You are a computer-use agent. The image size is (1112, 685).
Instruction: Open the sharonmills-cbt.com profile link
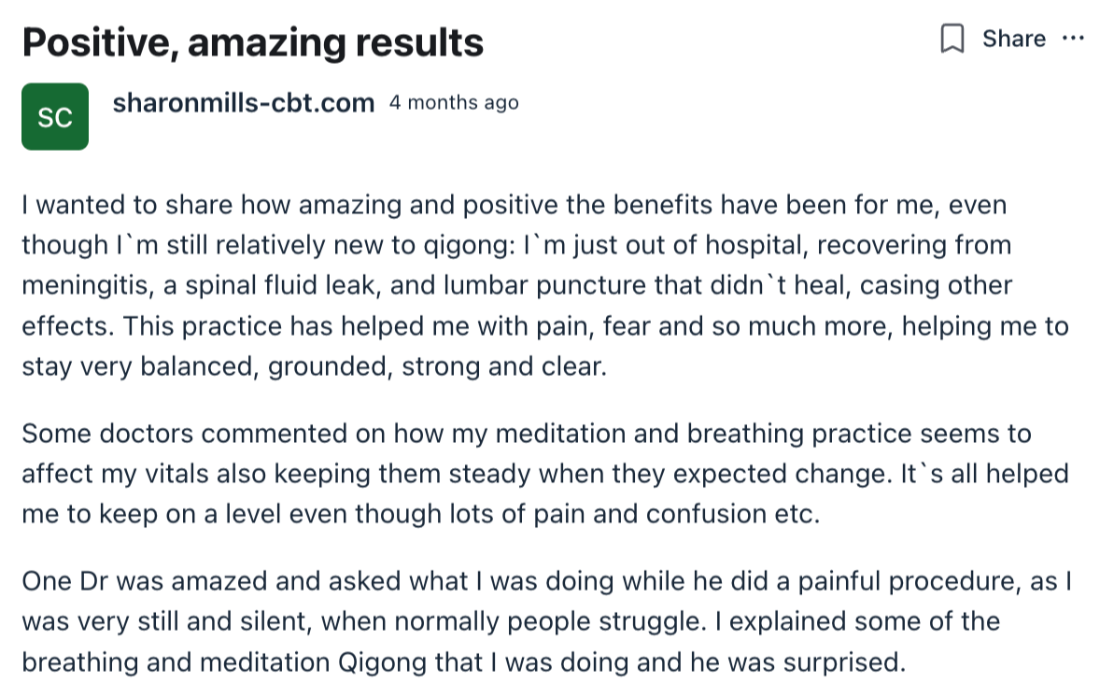(244, 102)
